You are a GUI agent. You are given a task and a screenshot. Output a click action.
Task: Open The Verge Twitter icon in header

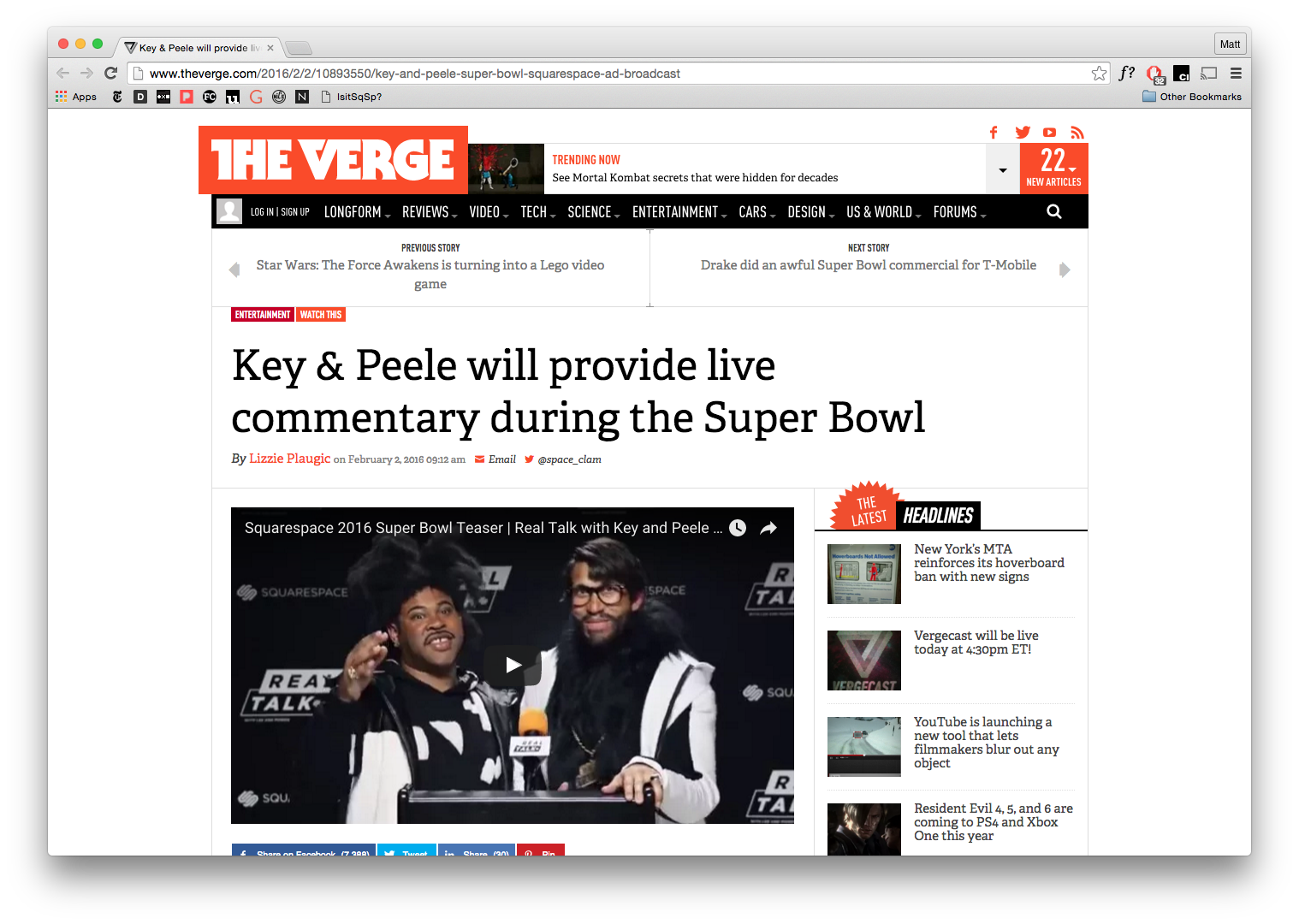click(x=1023, y=133)
